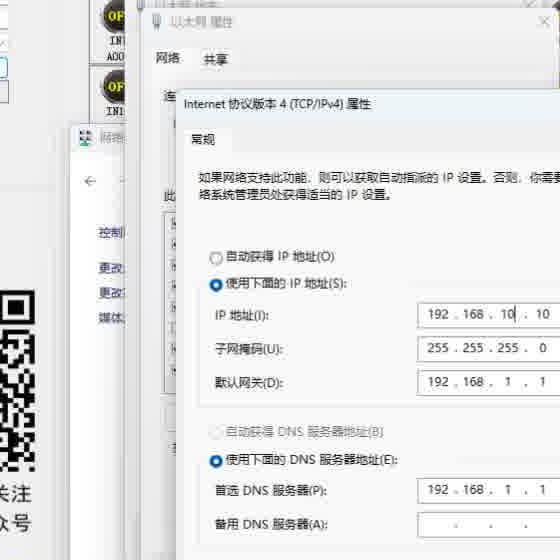The height and width of the screenshot is (560, 560).
Task: Switch to 共享 tab in 以太网 属性
Action: click(215, 59)
